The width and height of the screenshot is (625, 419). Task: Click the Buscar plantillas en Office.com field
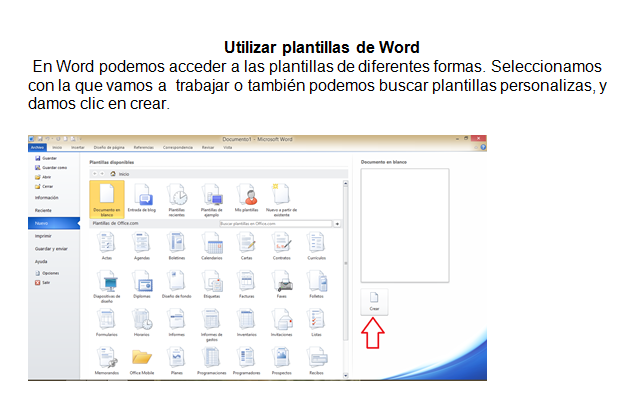[275, 224]
